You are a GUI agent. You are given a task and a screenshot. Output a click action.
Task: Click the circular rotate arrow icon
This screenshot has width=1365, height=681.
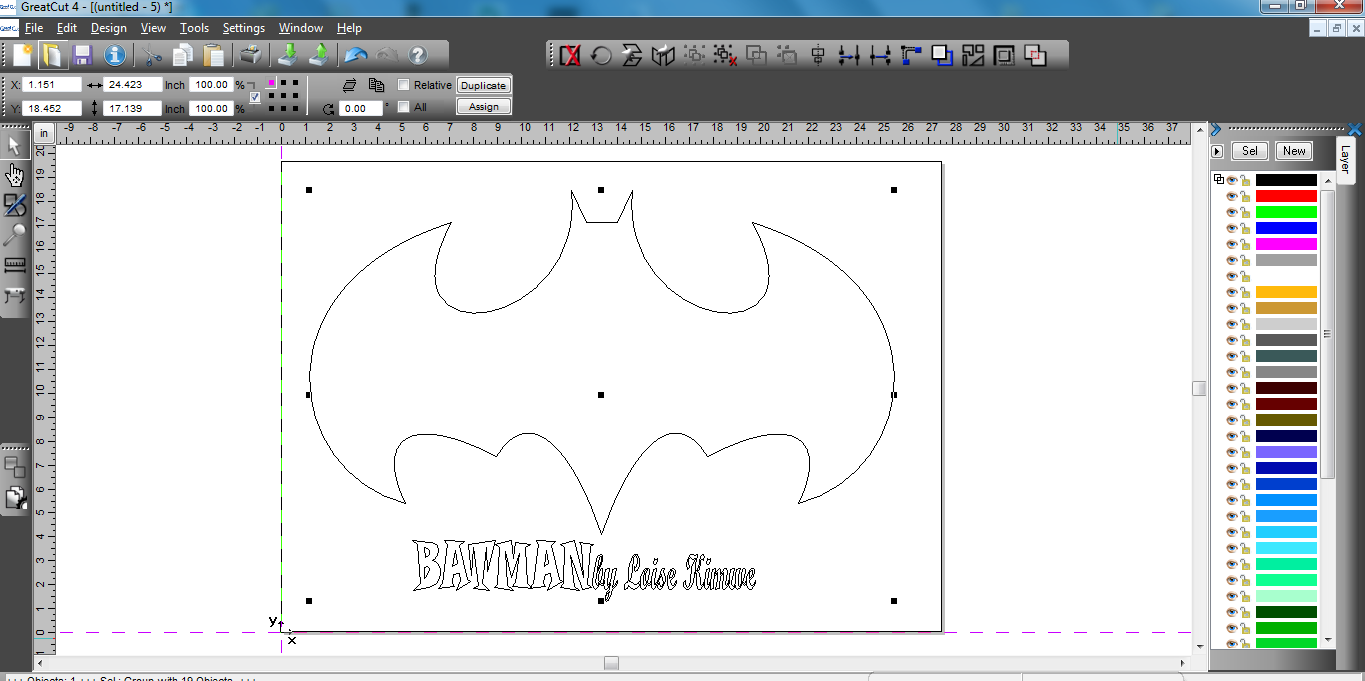[x=601, y=56]
